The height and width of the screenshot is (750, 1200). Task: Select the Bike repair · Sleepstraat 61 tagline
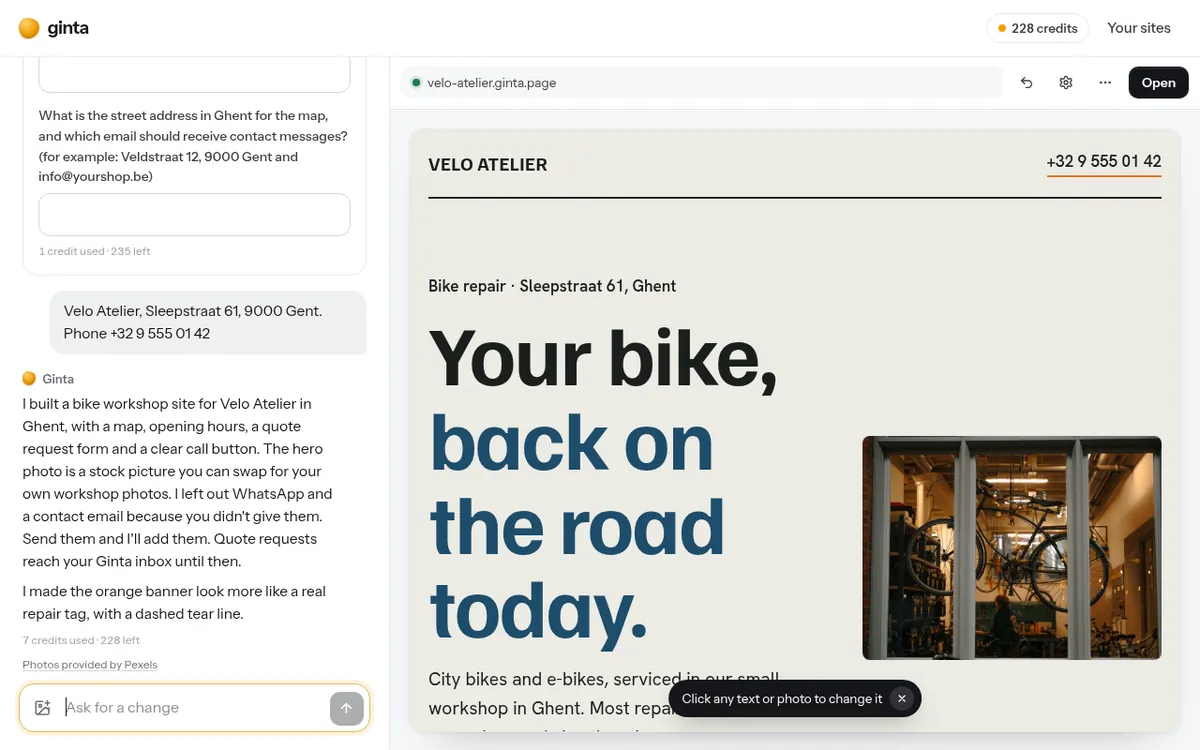[x=552, y=286]
